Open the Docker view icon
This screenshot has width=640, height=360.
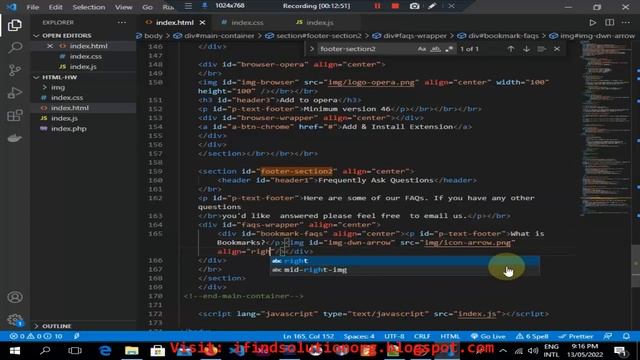click(15, 138)
